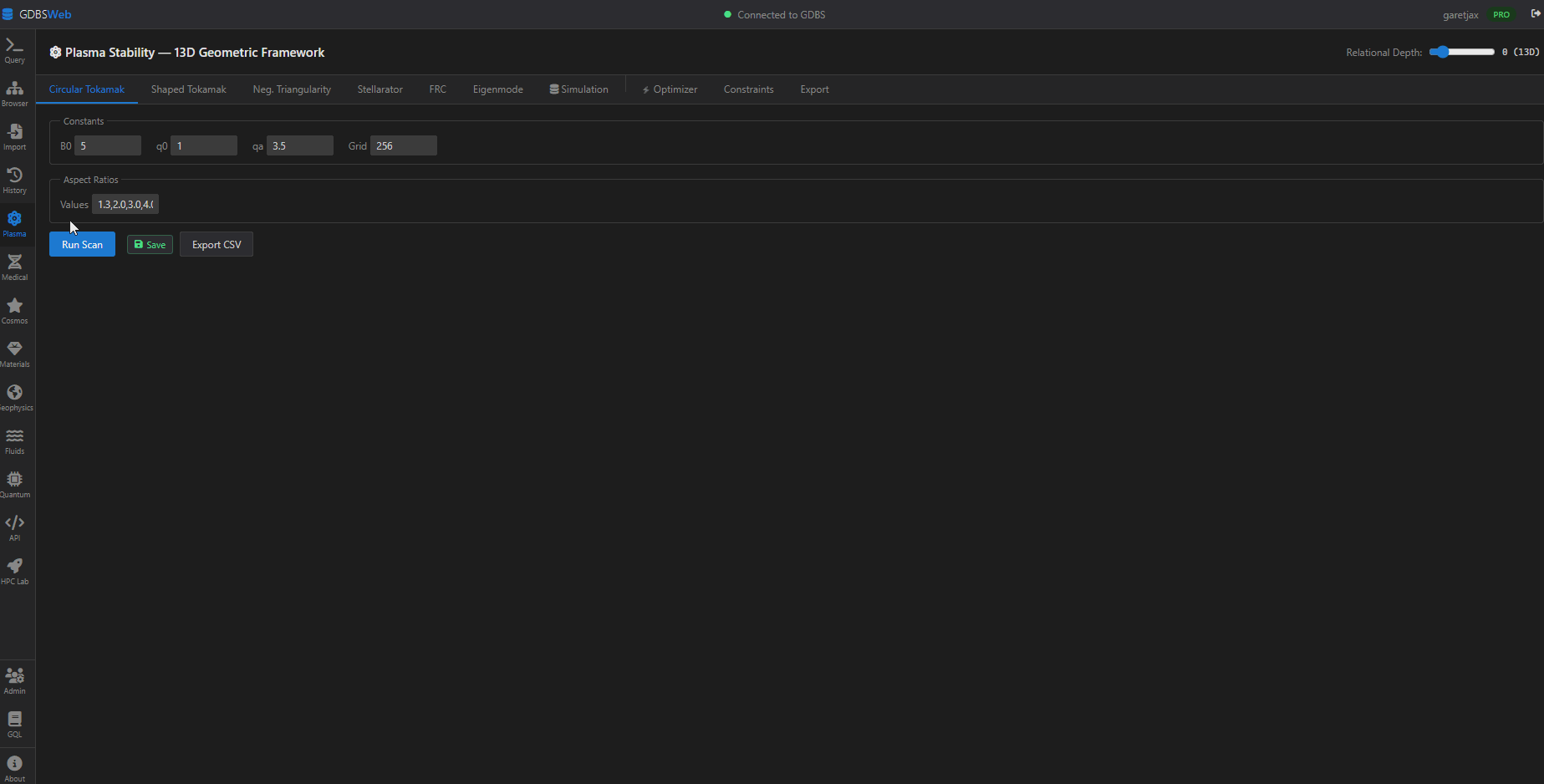Open the Query console in the sidebar

click(x=14, y=50)
